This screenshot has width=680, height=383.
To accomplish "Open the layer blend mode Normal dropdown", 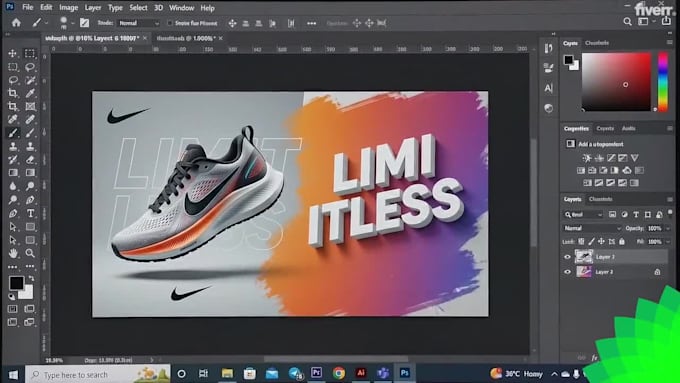I will coord(592,228).
